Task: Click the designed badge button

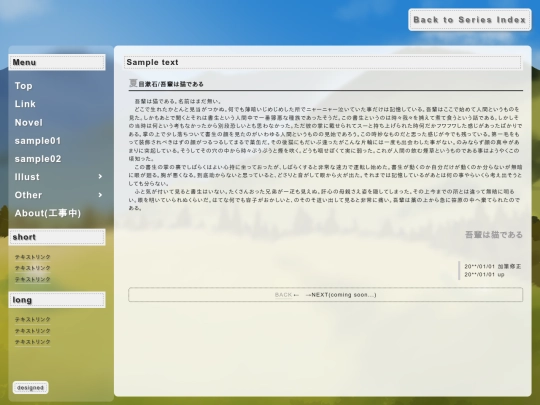Action: click(x=30, y=388)
